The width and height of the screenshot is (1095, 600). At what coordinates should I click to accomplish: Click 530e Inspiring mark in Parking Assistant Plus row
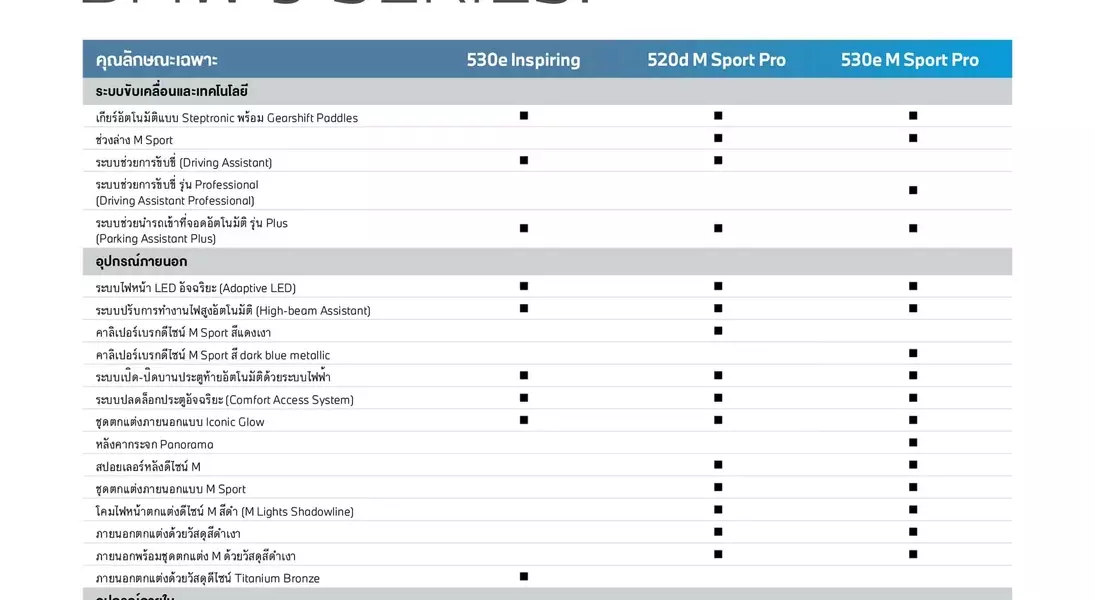click(524, 228)
